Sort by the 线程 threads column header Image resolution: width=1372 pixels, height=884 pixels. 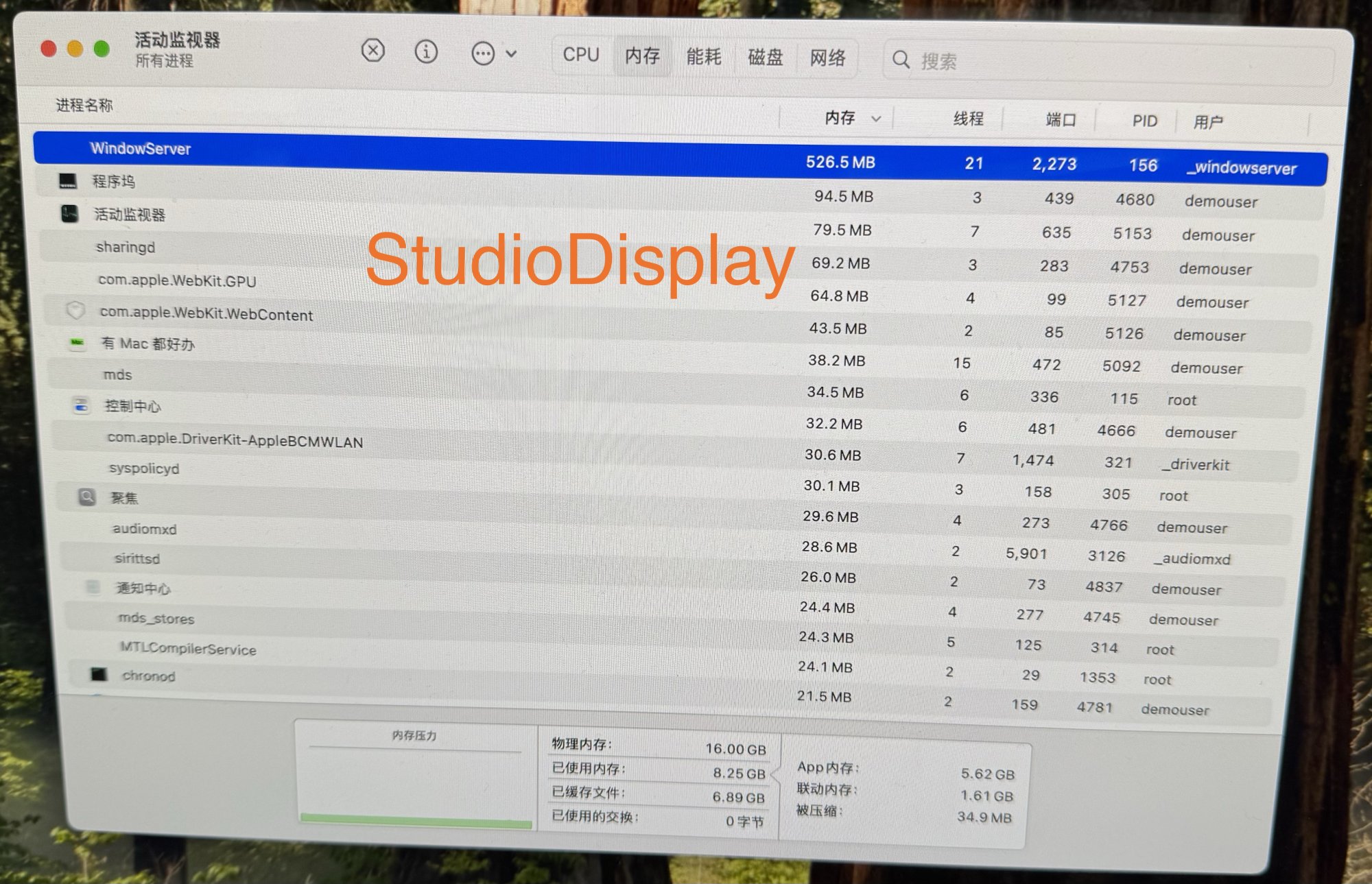coord(968,119)
